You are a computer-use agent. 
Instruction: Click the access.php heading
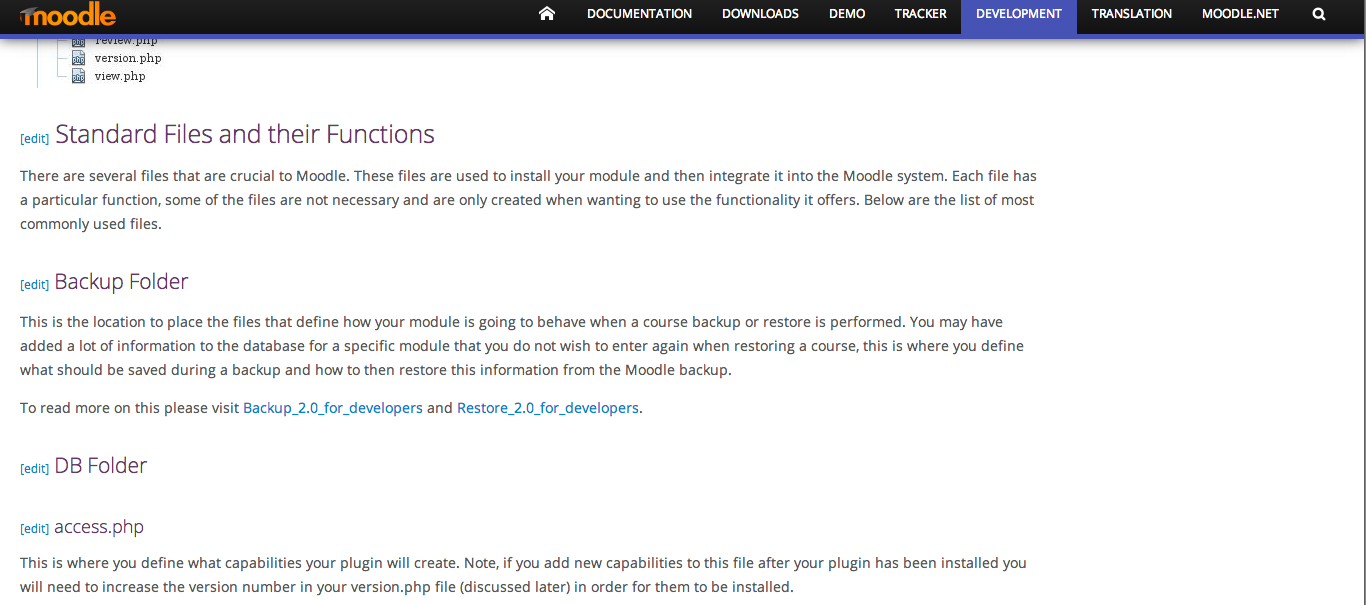click(99, 527)
